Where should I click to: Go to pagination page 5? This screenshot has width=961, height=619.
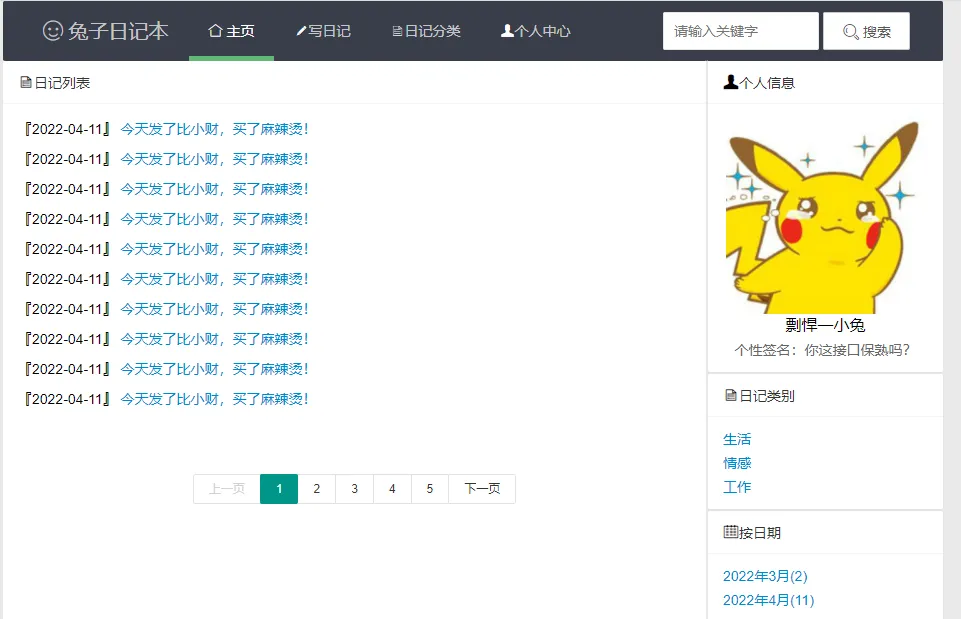(430, 488)
